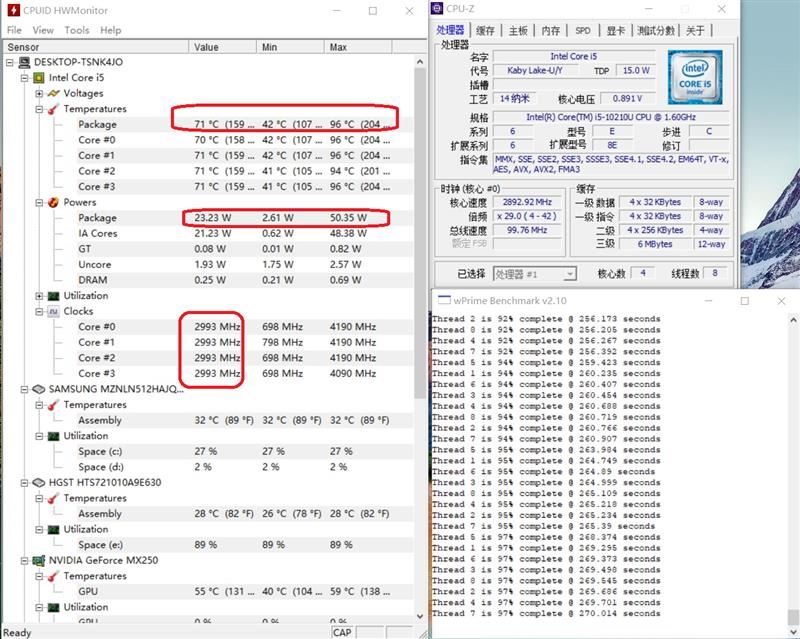Click the drive icon beside SAMSUNG MZNLN512HAJQ
The height and width of the screenshot is (639, 800).
pyautogui.click(x=39, y=389)
